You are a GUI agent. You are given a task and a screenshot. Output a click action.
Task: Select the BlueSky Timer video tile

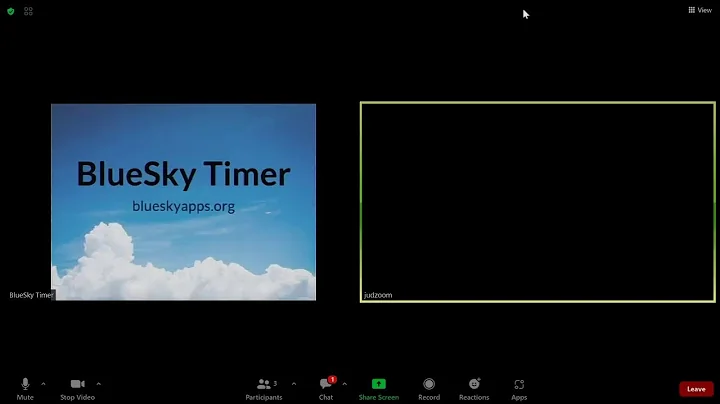[184, 202]
